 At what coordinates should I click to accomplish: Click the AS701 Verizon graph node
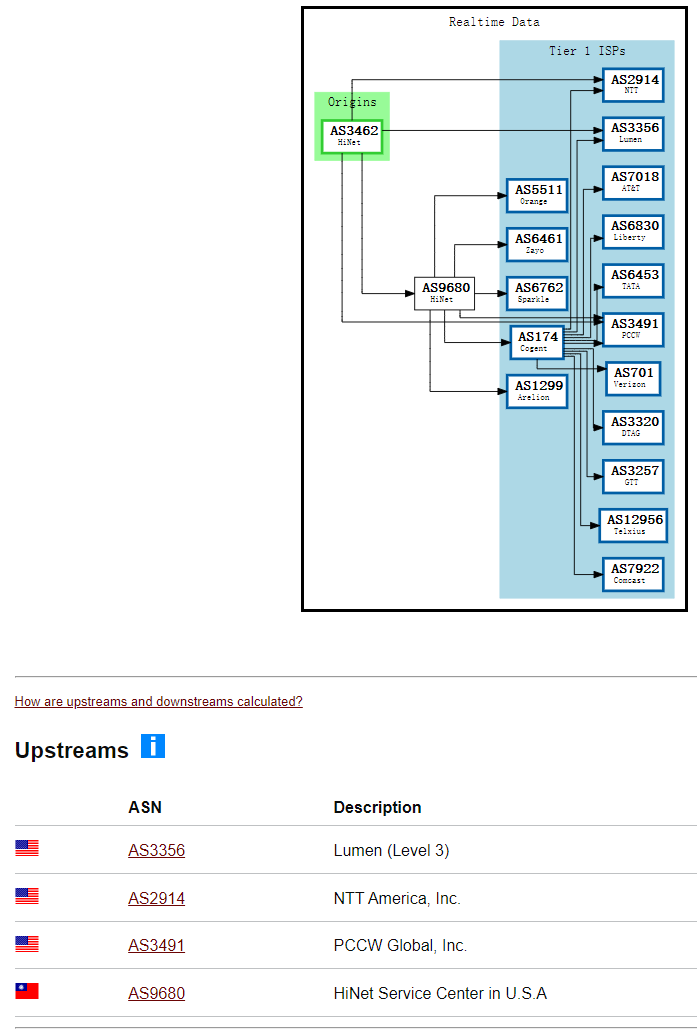click(x=633, y=378)
